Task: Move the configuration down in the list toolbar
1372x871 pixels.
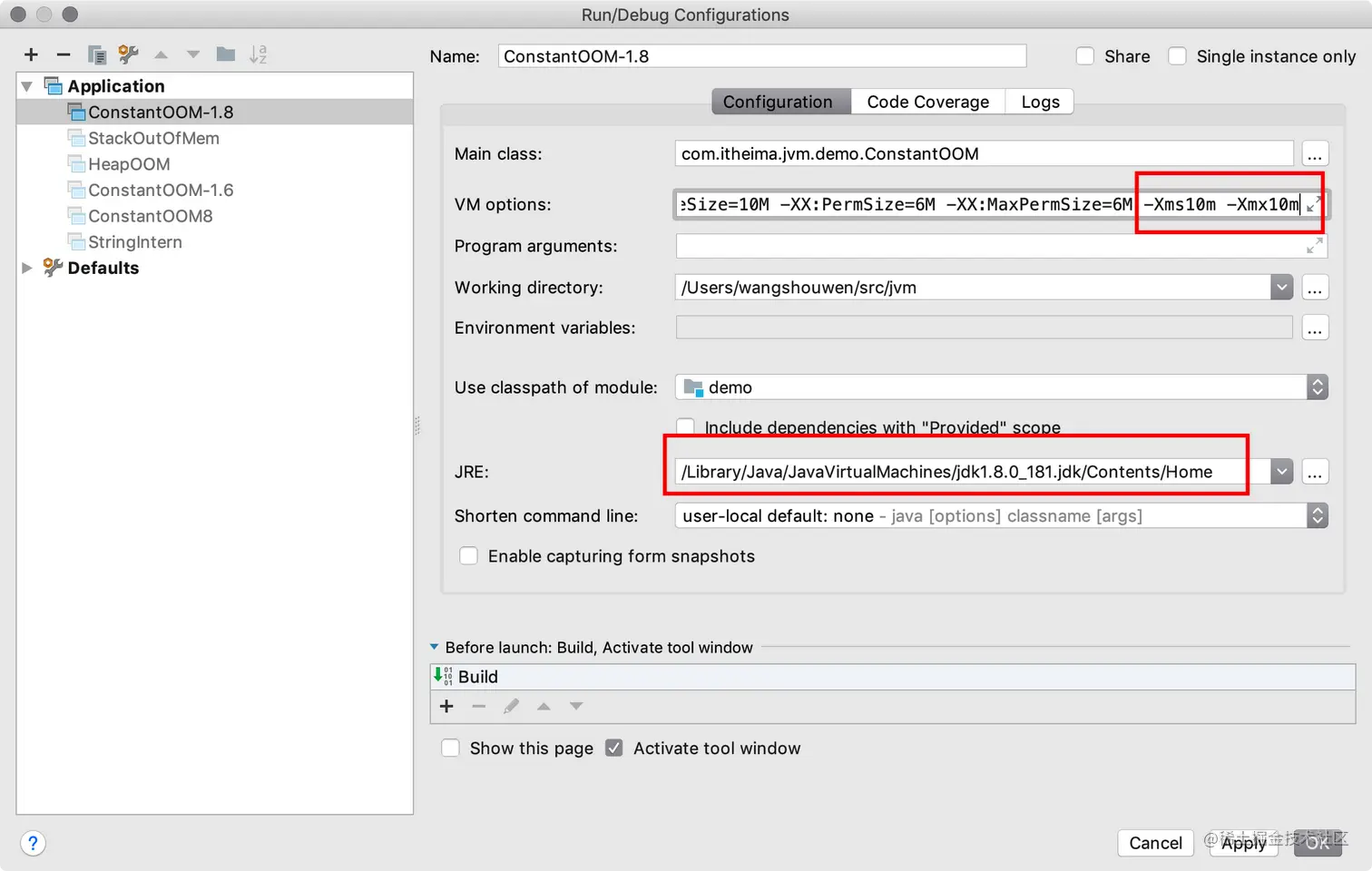Action: (x=193, y=54)
